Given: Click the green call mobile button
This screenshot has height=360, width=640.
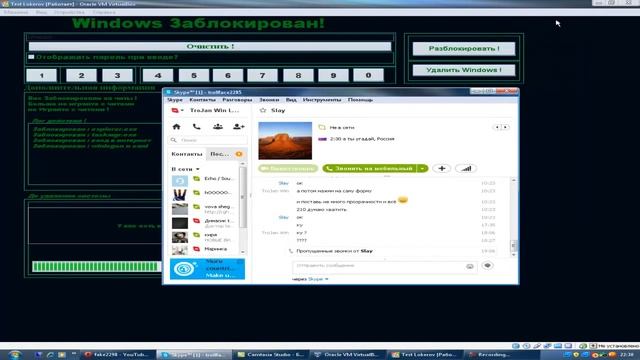Looking at the screenshot, I should coord(370,168).
